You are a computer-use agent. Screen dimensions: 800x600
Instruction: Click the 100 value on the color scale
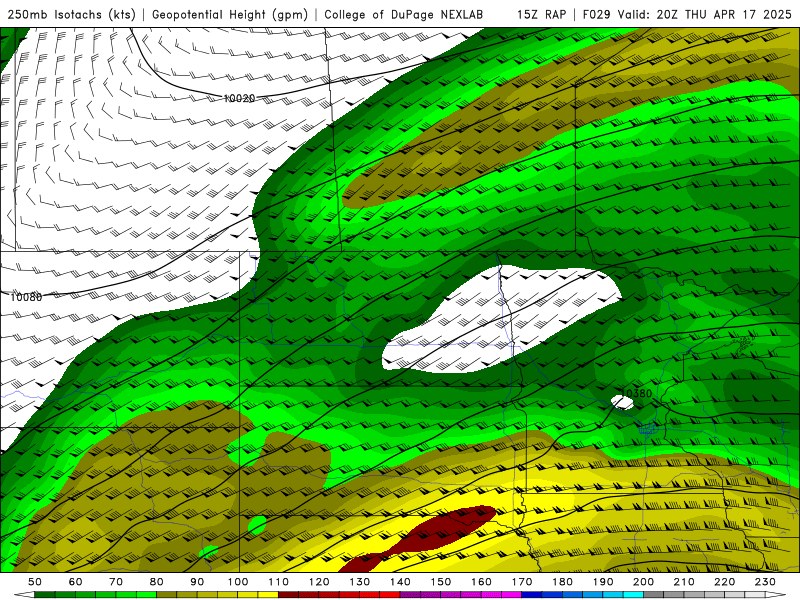238,582
